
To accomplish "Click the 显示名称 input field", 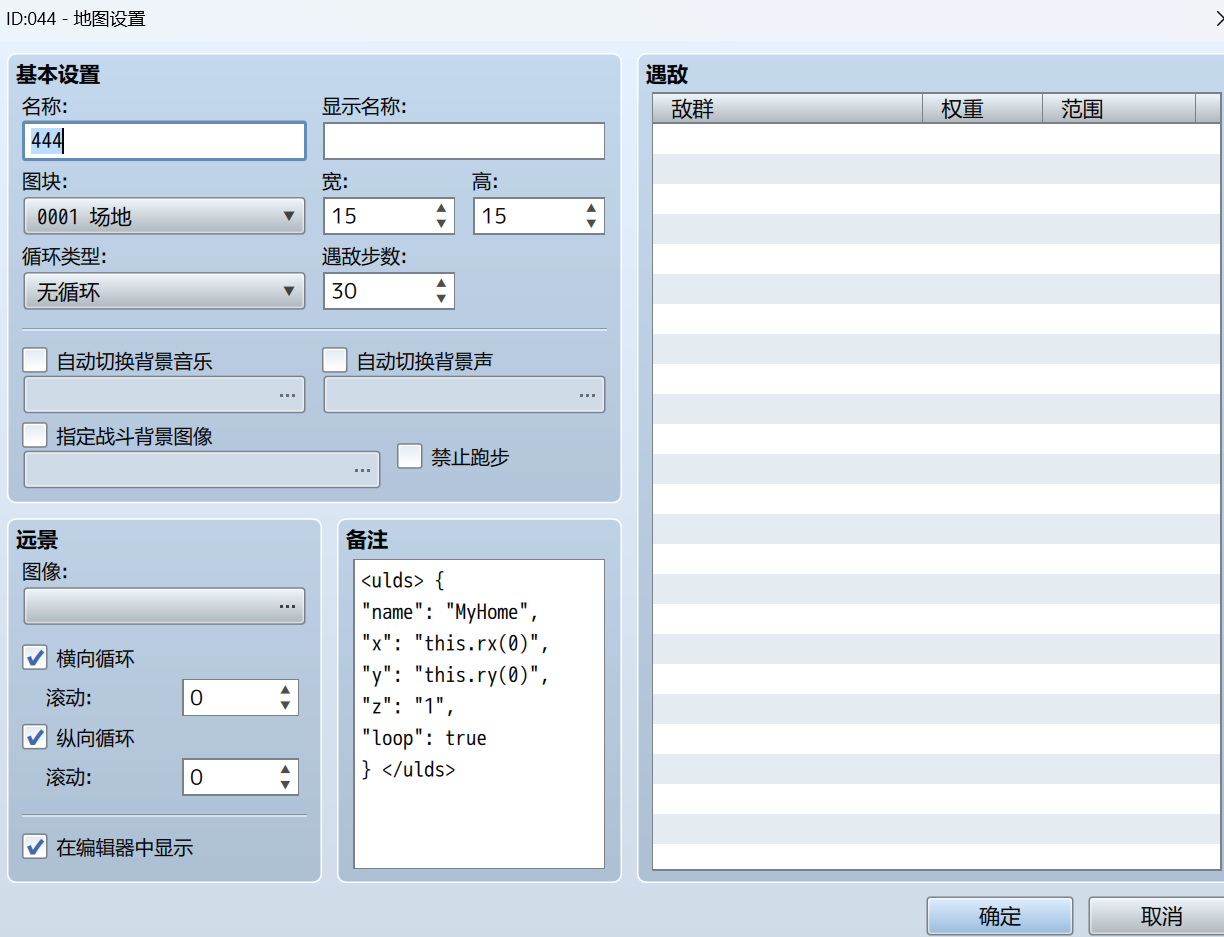I will (x=464, y=141).
